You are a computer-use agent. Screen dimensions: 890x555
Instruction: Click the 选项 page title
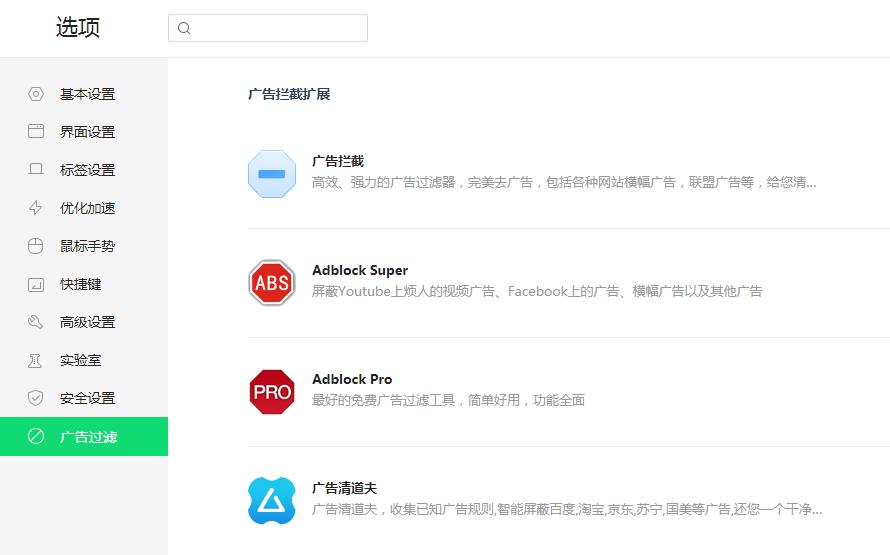[78, 27]
